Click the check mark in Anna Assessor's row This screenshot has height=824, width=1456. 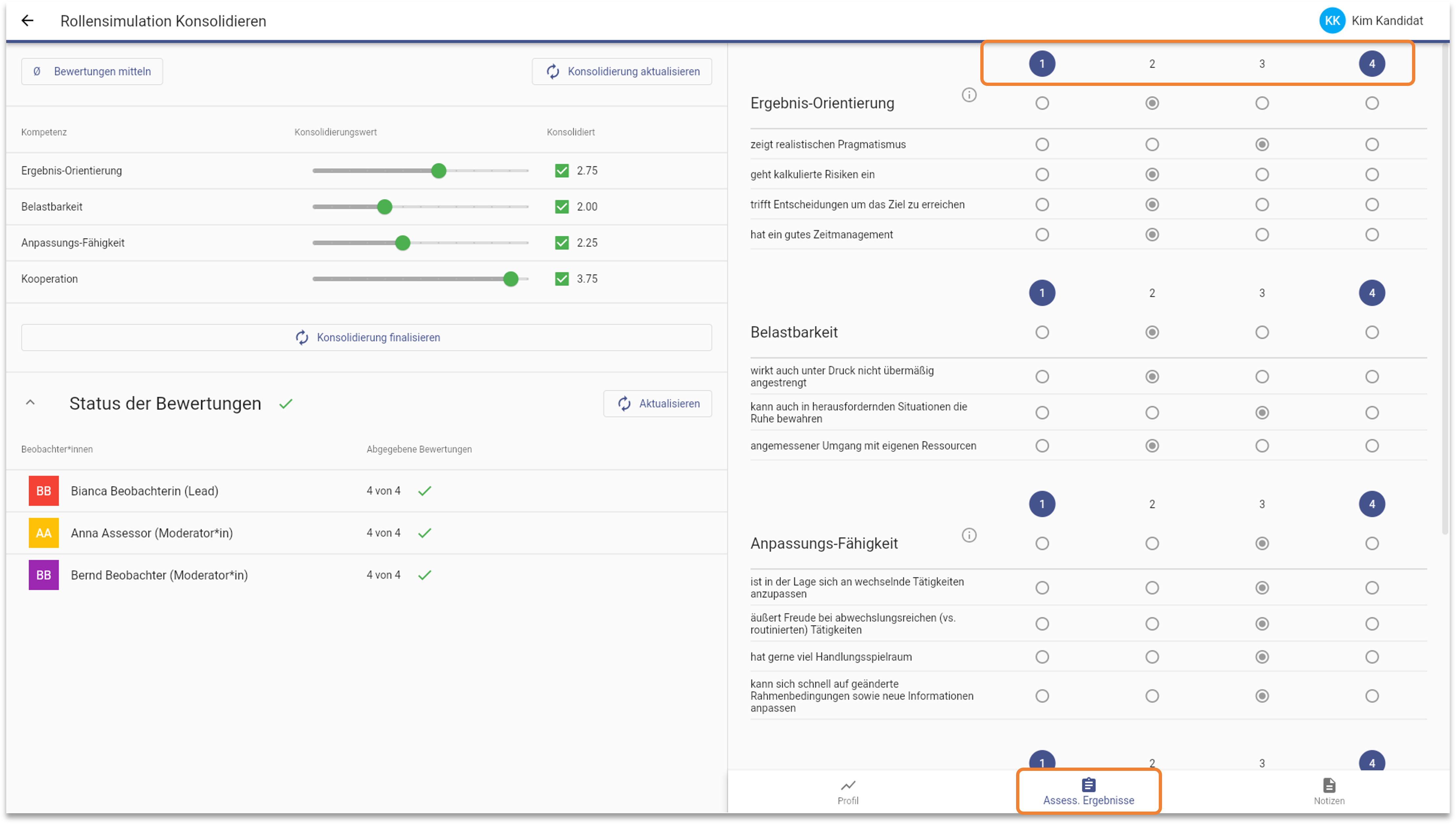(425, 533)
